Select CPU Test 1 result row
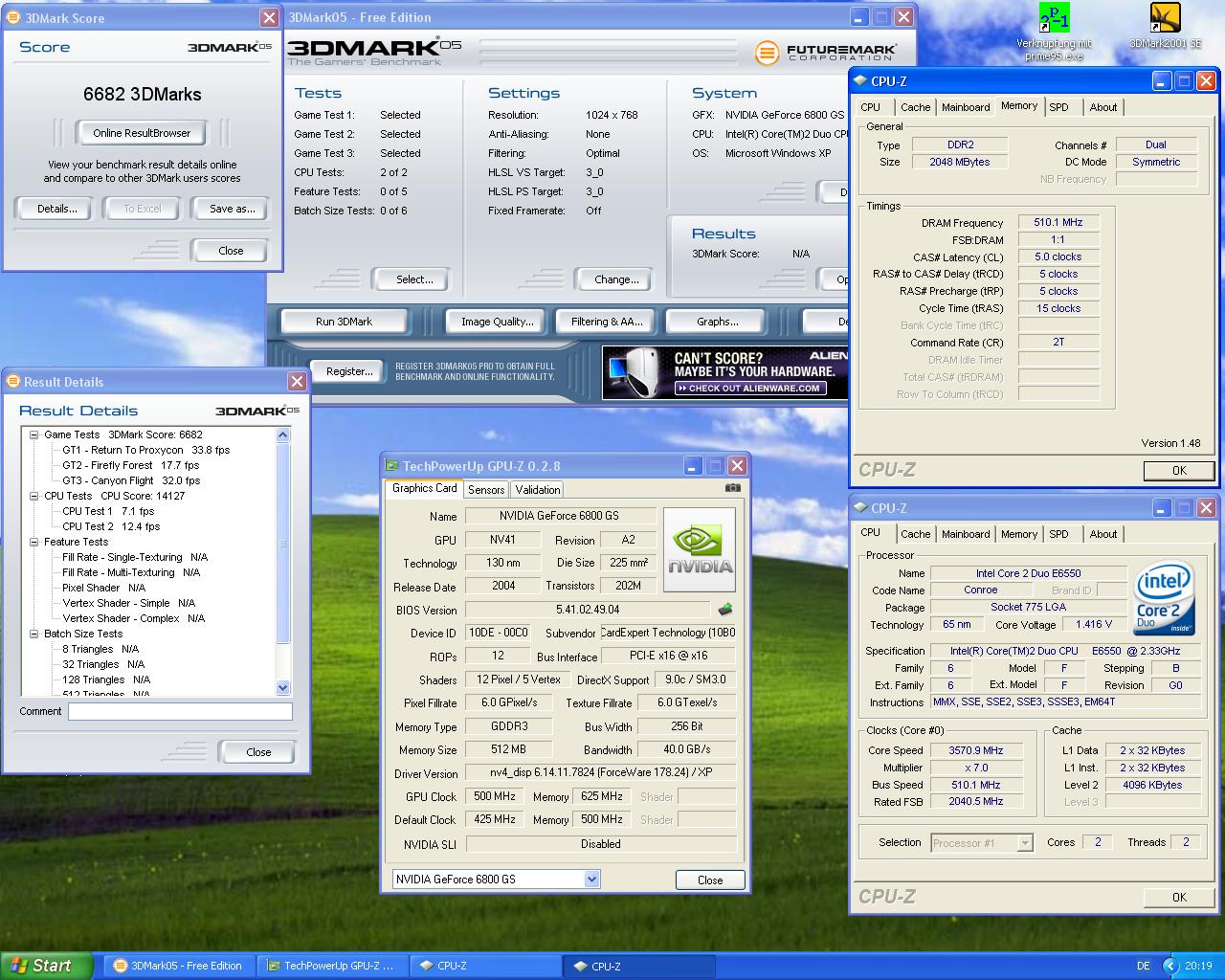 [x=108, y=511]
